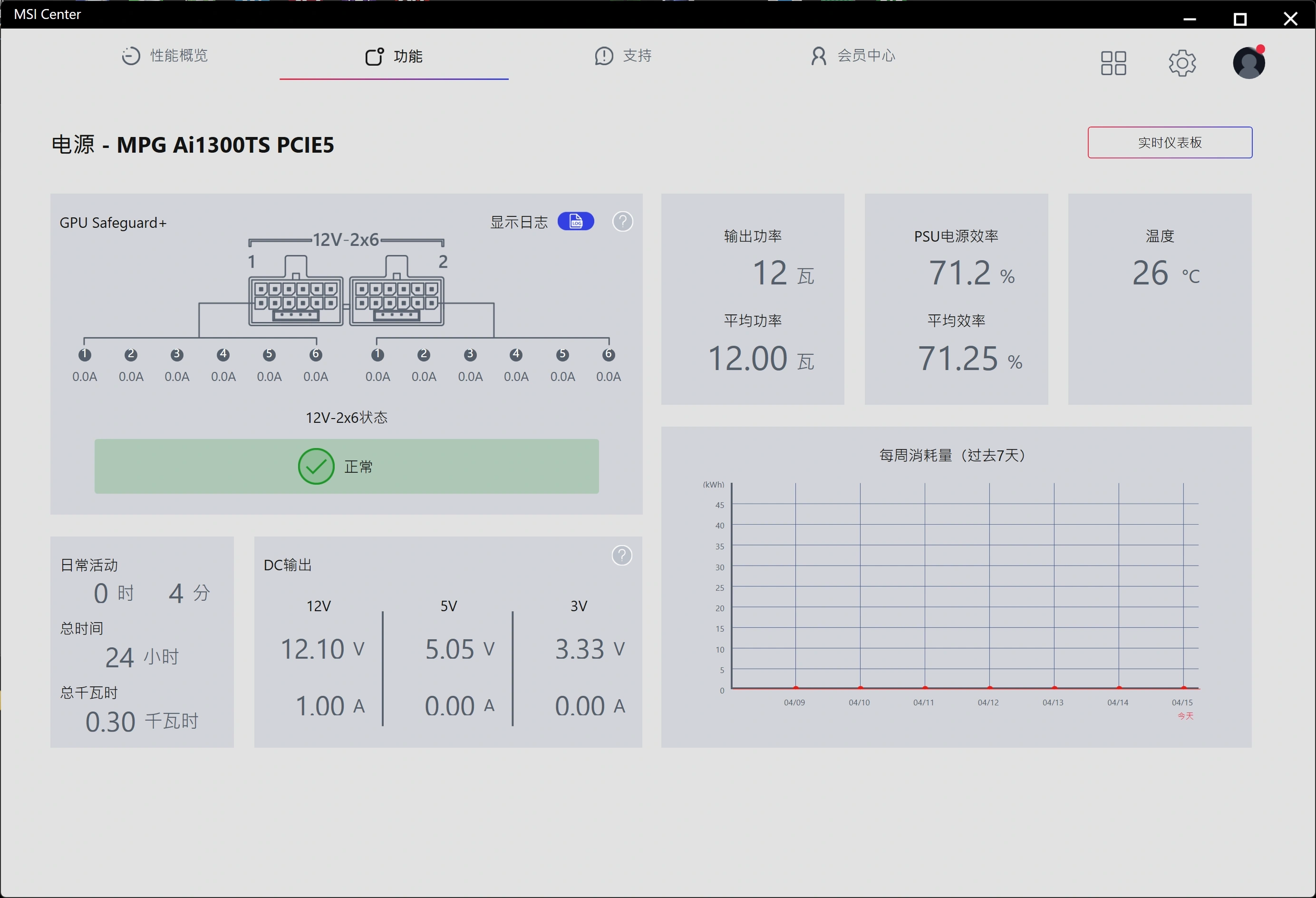Click the 5.05 V voltage reading
The width and height of the screenshot is (1316, 898).
point(460,649)
